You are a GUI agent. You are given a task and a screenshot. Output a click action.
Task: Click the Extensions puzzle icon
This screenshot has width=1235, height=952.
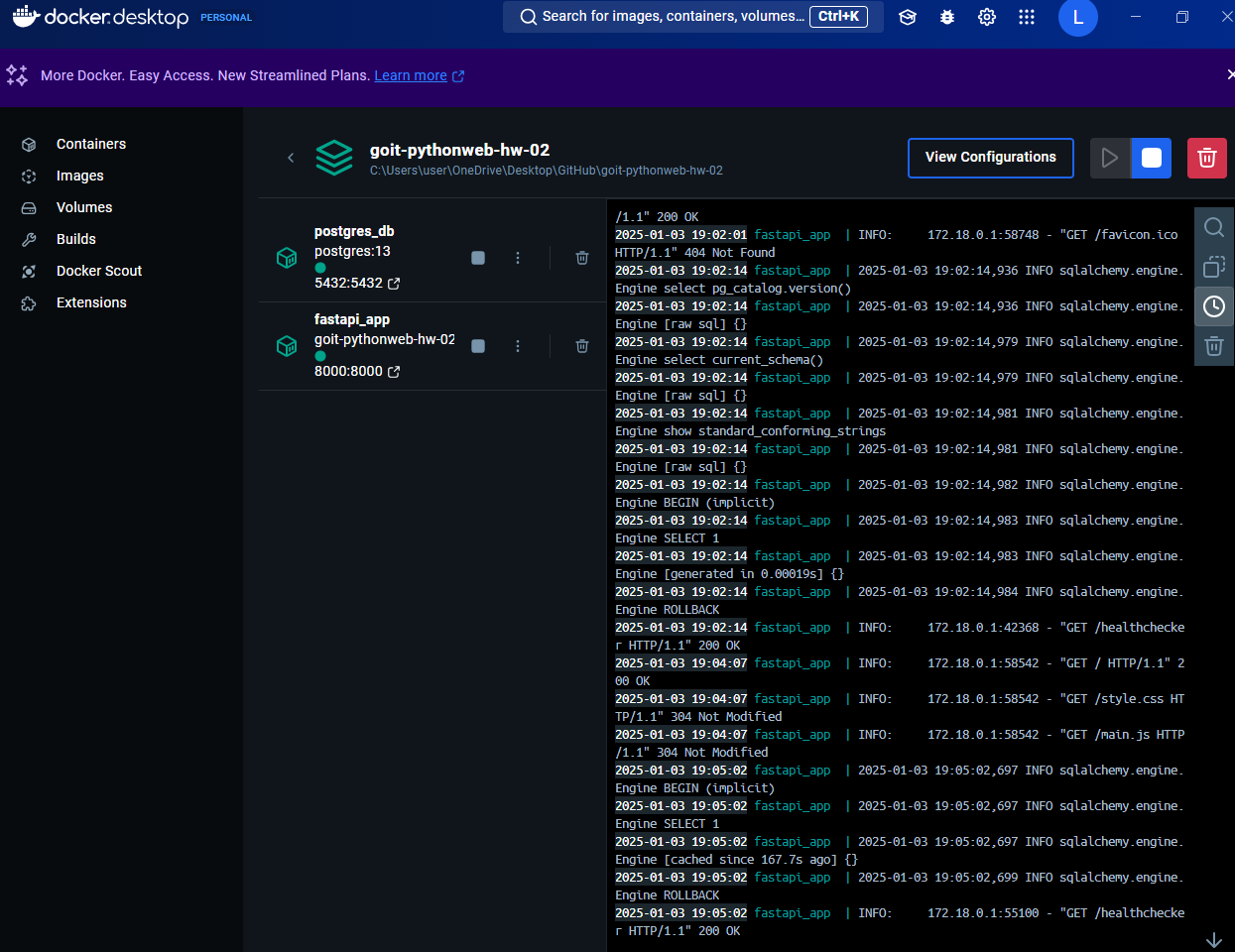pos(29,303)
